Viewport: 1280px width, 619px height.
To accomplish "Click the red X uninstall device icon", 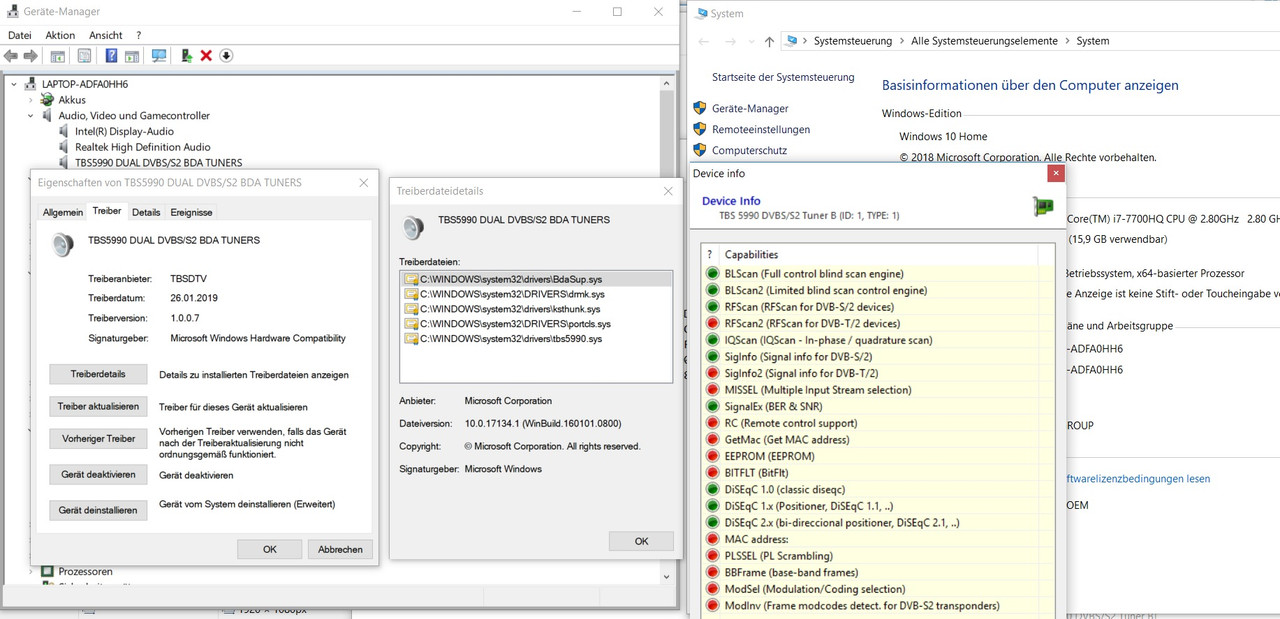I will click(x=206, y=56).
